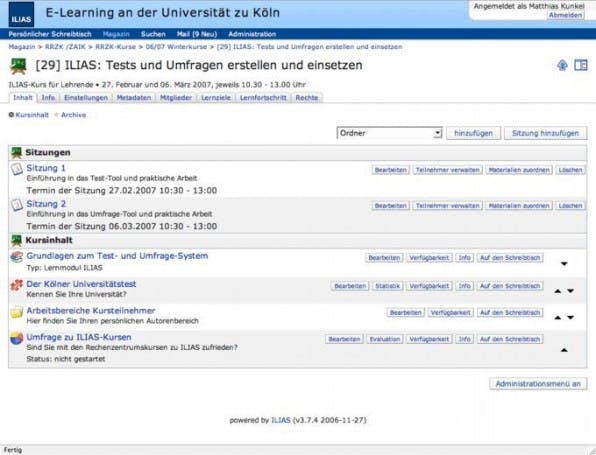Viewport: 596px width, 455px height.
Task: Open the Sitzung 1 link
Action: tap(46, 168)
